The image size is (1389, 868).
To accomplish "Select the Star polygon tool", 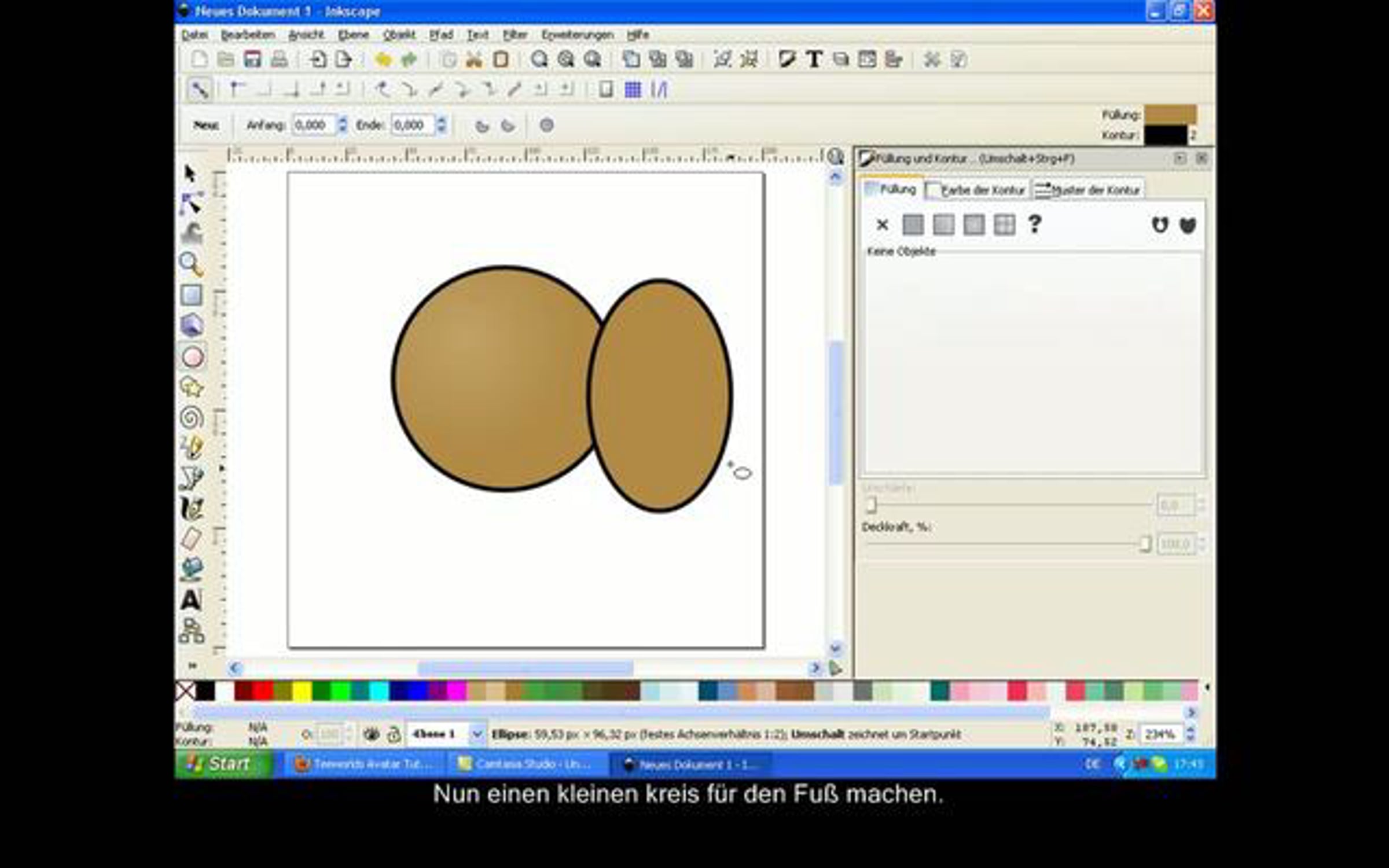I will pyautogui.click(x=192, y=387).
